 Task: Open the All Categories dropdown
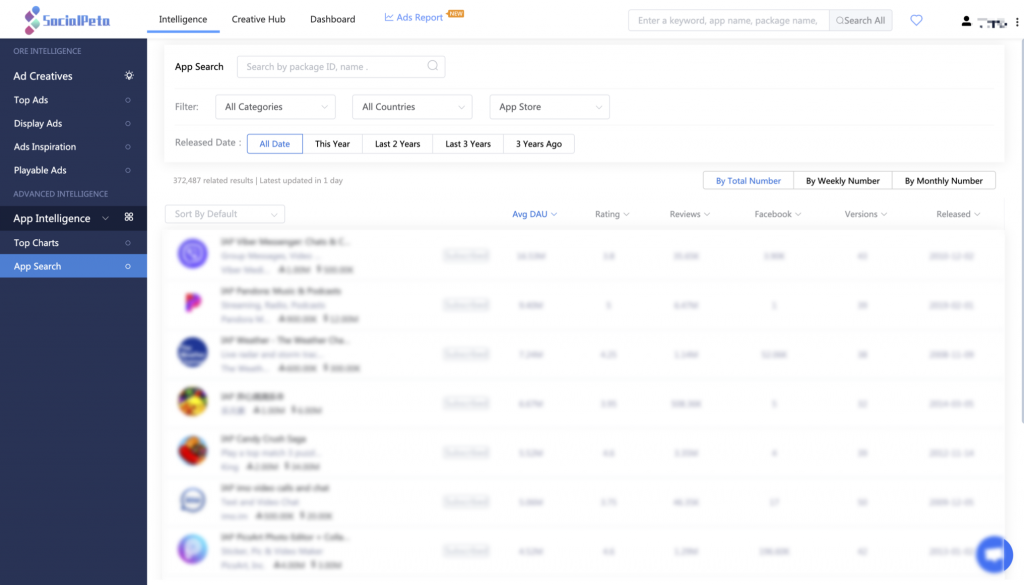[x=276, y=107]
